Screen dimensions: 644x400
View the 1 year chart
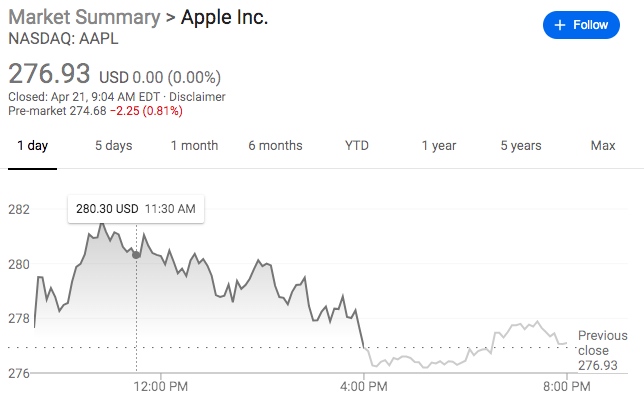click(438, 146)
